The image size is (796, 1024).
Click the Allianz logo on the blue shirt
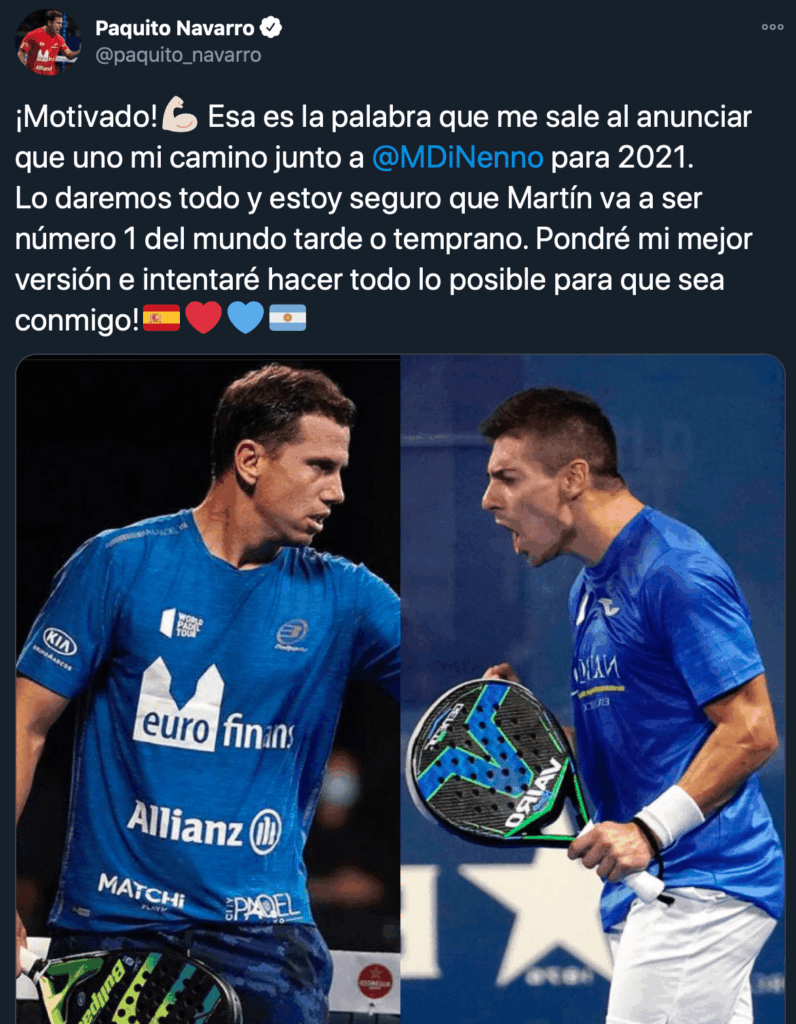(x=204, y=827)
